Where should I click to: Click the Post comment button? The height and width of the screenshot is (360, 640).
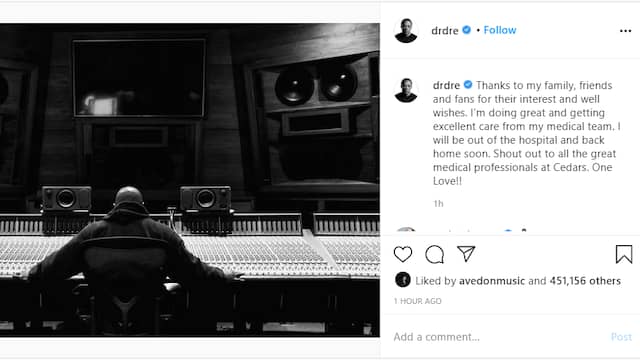click(621, 337)
